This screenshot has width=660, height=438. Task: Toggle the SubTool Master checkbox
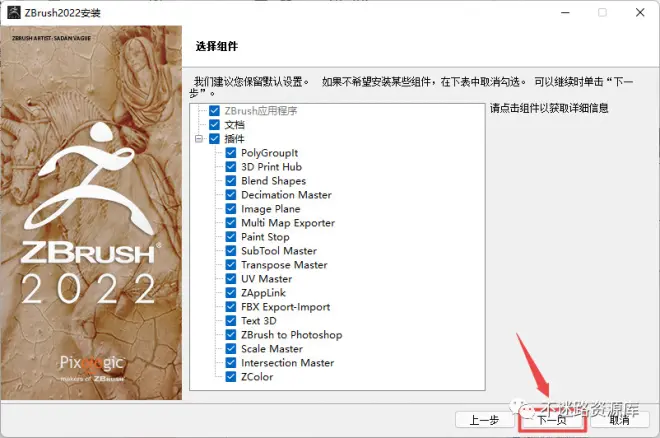[231, 250]
